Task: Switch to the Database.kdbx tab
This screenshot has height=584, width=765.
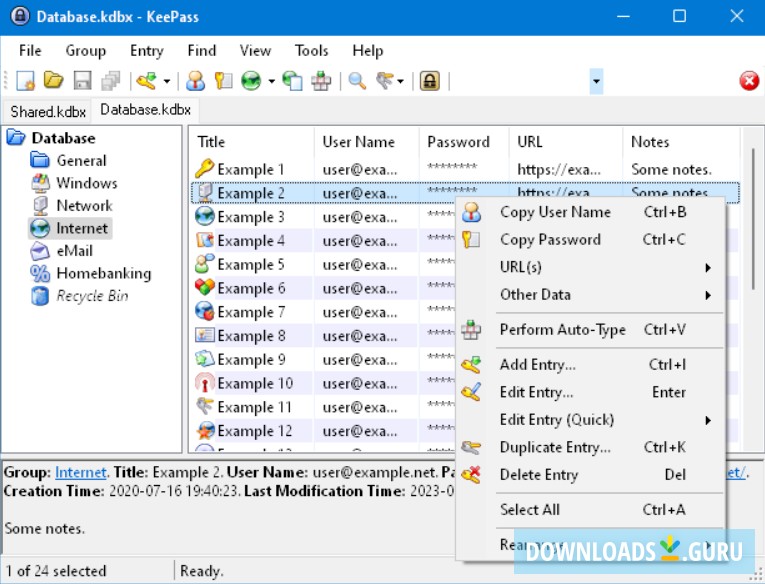Action: click(145, 110)
